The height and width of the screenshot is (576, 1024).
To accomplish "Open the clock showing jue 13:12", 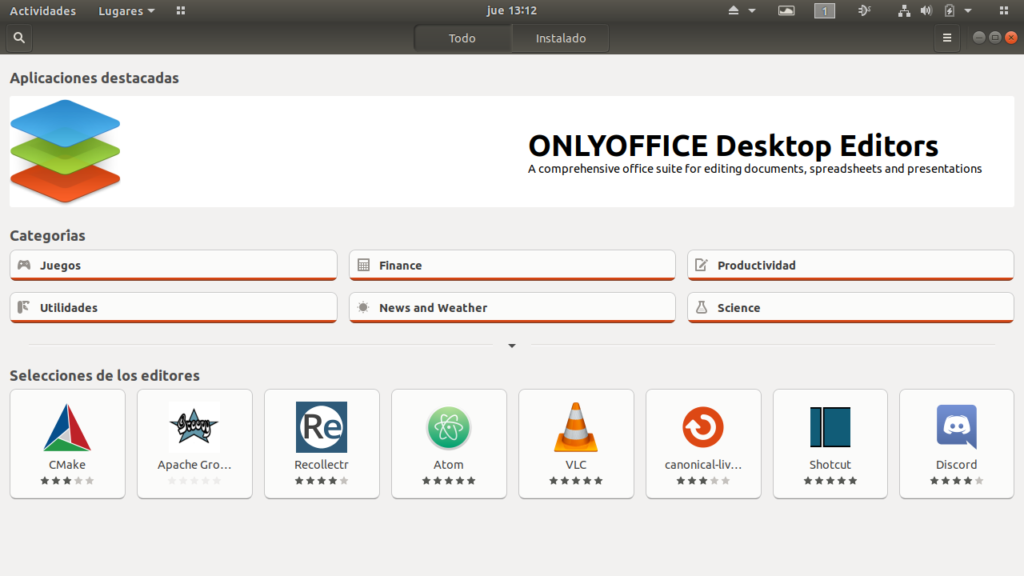I will [x=511, y=10].
